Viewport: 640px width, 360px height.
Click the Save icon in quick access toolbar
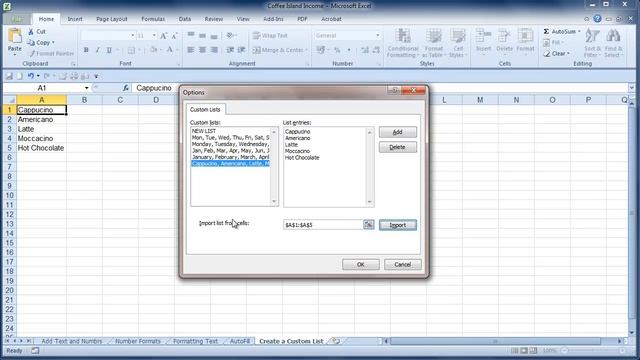point(9,76)
